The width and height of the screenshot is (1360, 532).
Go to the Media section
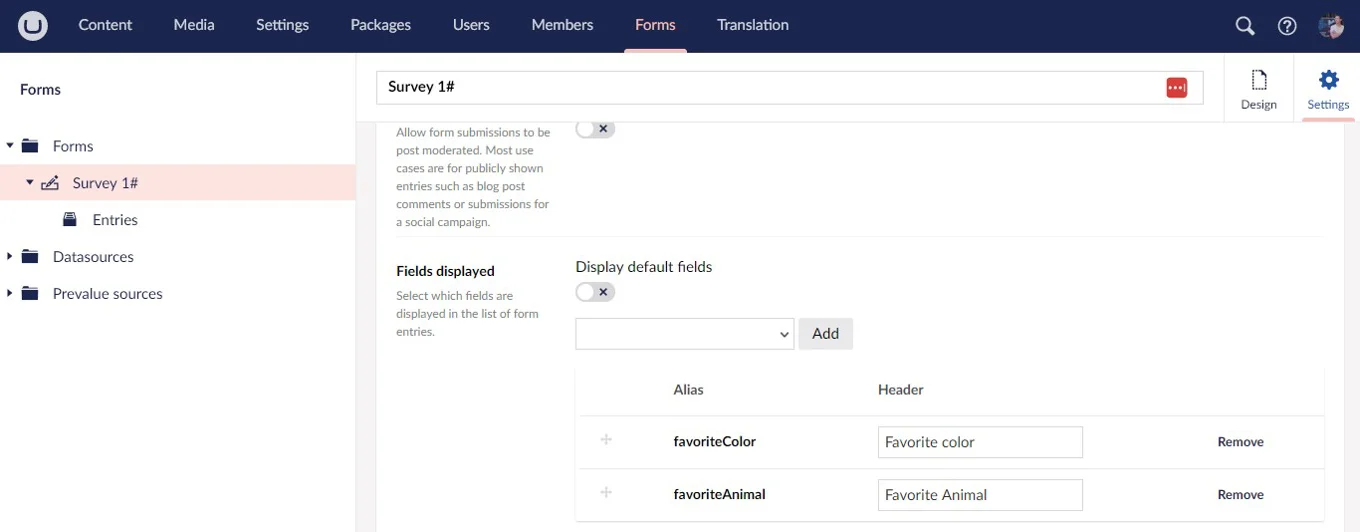click(194, 25)
